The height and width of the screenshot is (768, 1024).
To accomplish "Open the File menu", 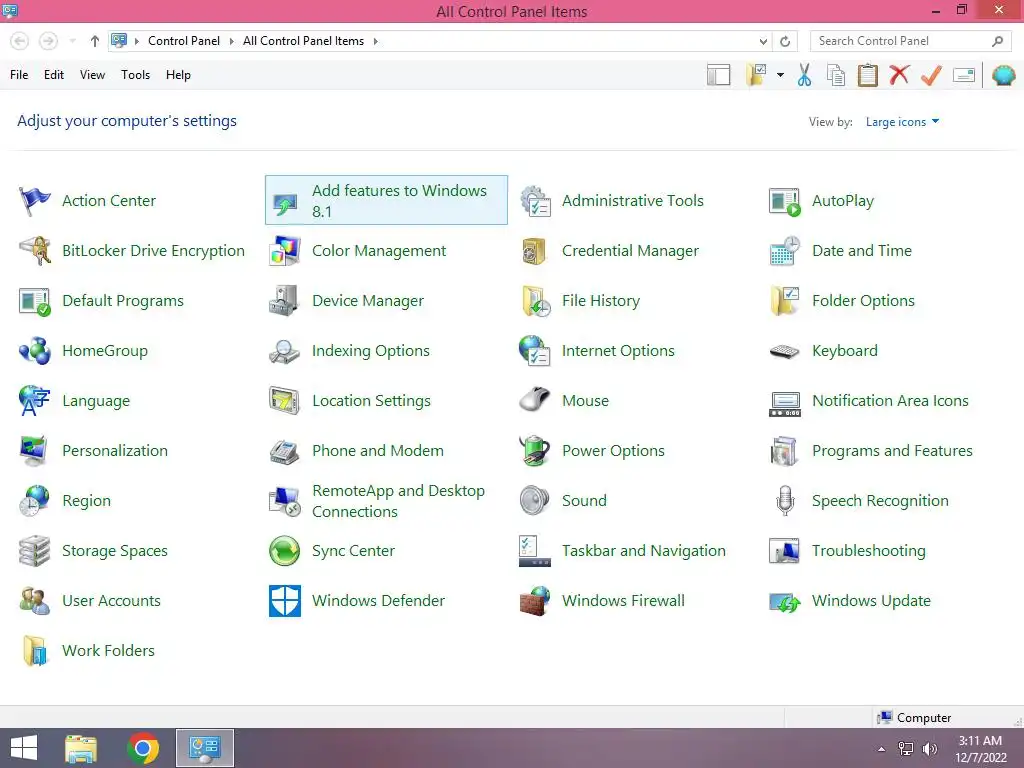I will coord(19,75).
